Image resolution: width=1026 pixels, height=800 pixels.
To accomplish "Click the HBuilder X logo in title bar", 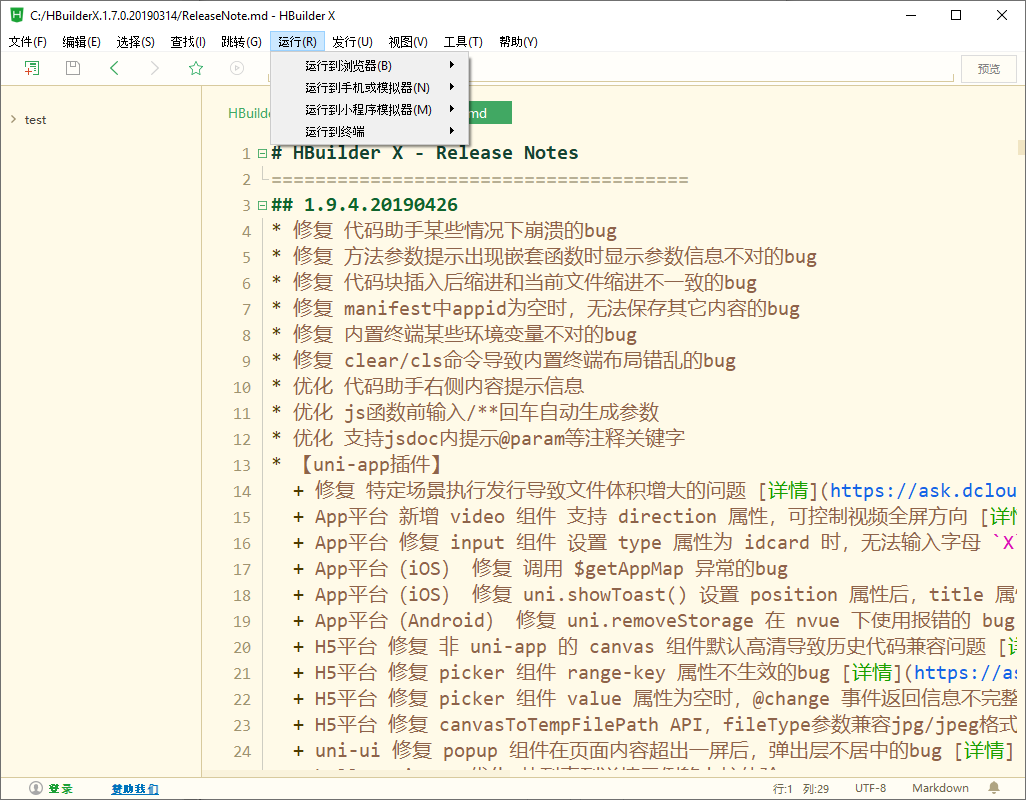I will 16,14.
